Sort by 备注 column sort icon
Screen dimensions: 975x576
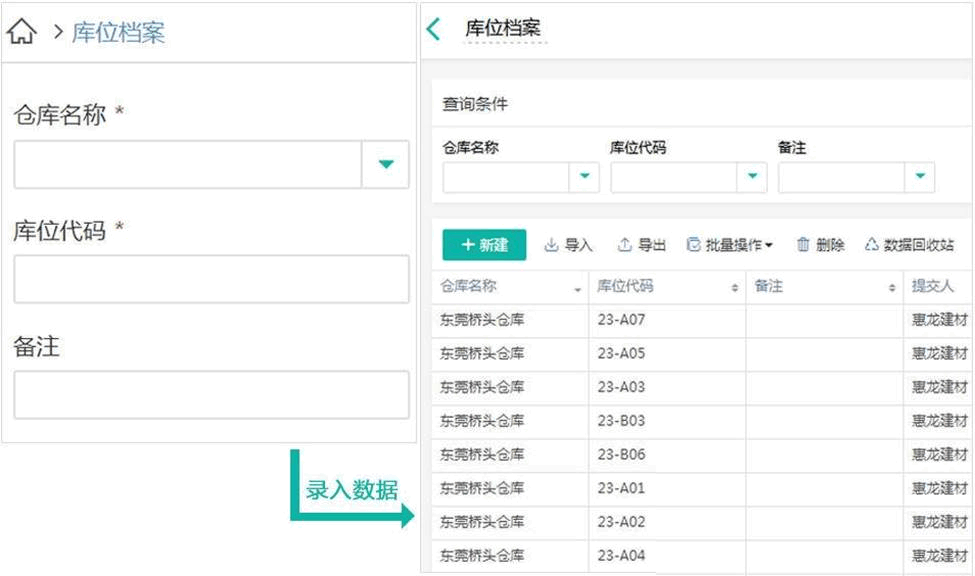click(892, 288)
